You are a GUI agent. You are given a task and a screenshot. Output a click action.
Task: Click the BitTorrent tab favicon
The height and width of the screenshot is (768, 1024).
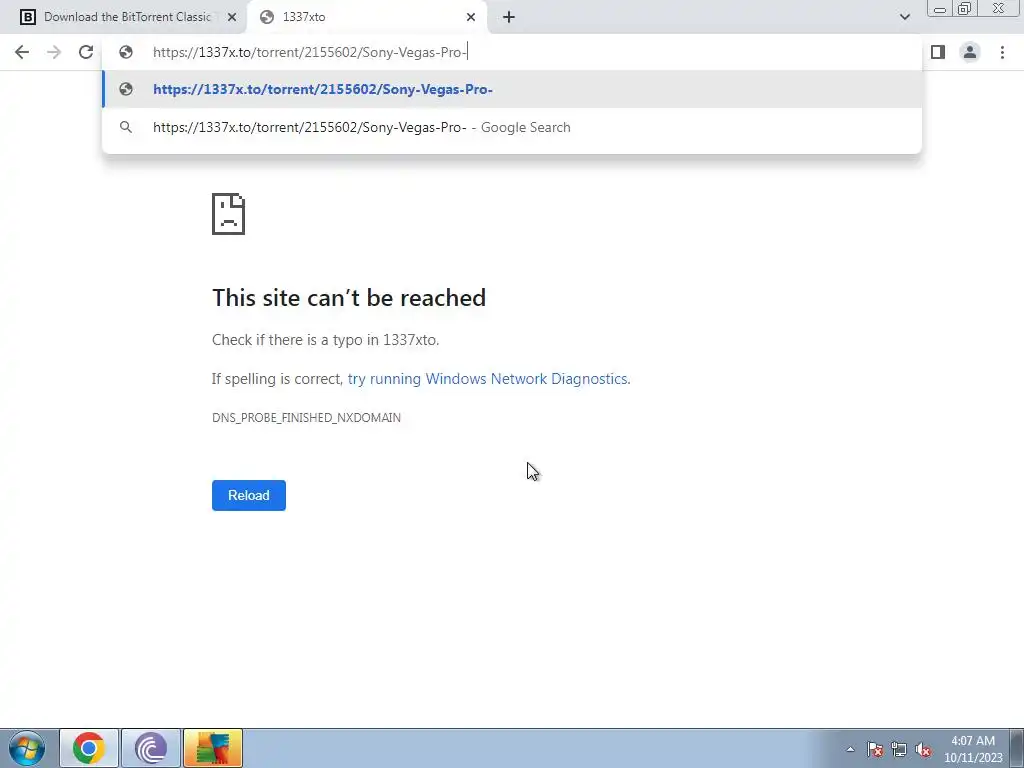[x=27, y=18]
